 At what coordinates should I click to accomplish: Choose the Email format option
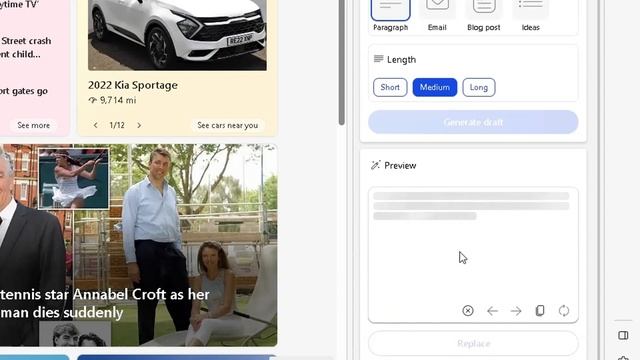tap(437, 16)
